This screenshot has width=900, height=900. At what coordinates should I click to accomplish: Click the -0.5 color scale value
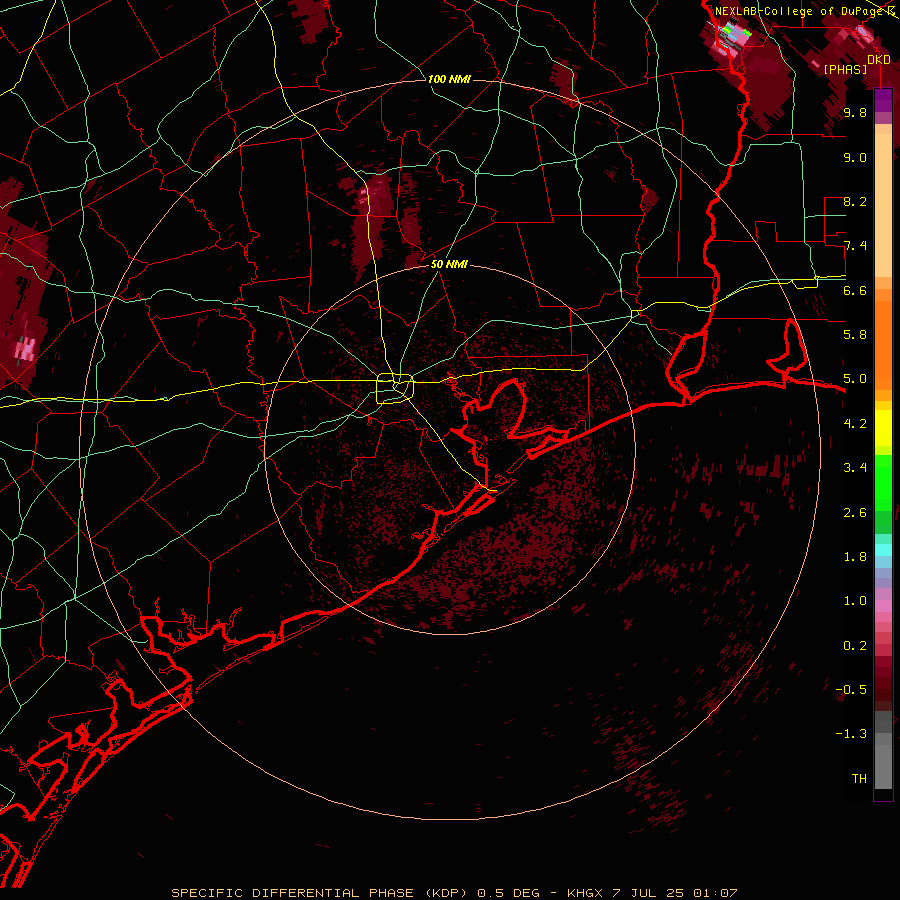(851, 689)
